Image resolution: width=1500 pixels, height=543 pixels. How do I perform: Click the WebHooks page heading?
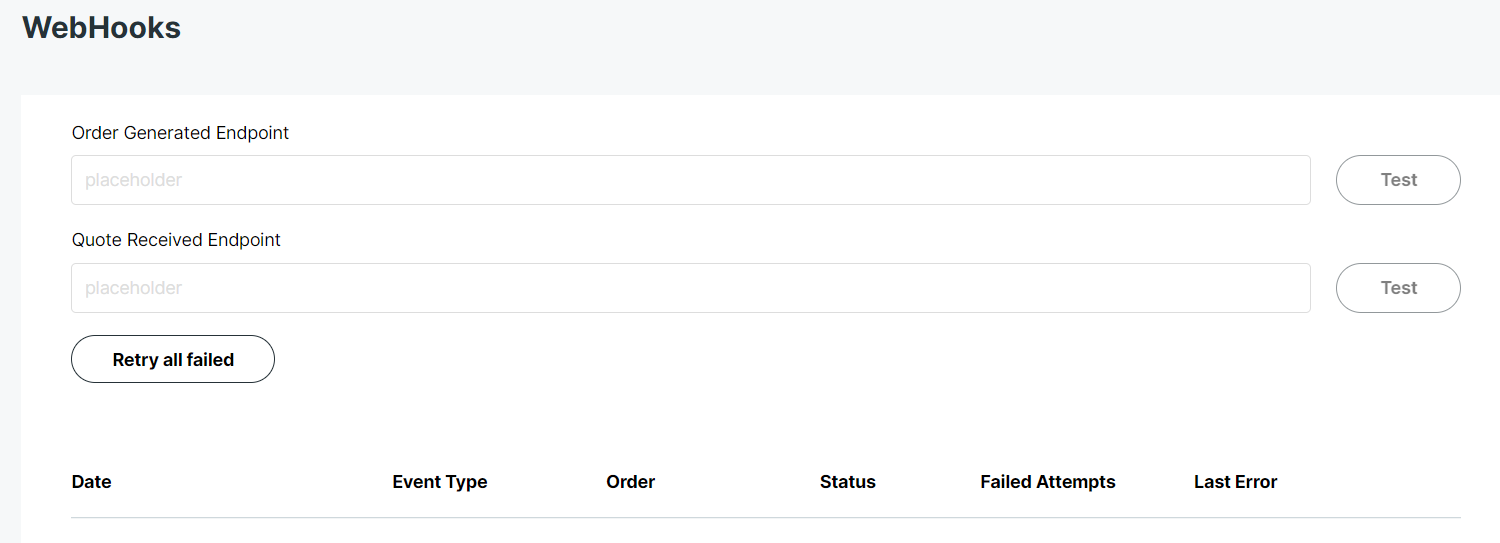tap(101, 27)
